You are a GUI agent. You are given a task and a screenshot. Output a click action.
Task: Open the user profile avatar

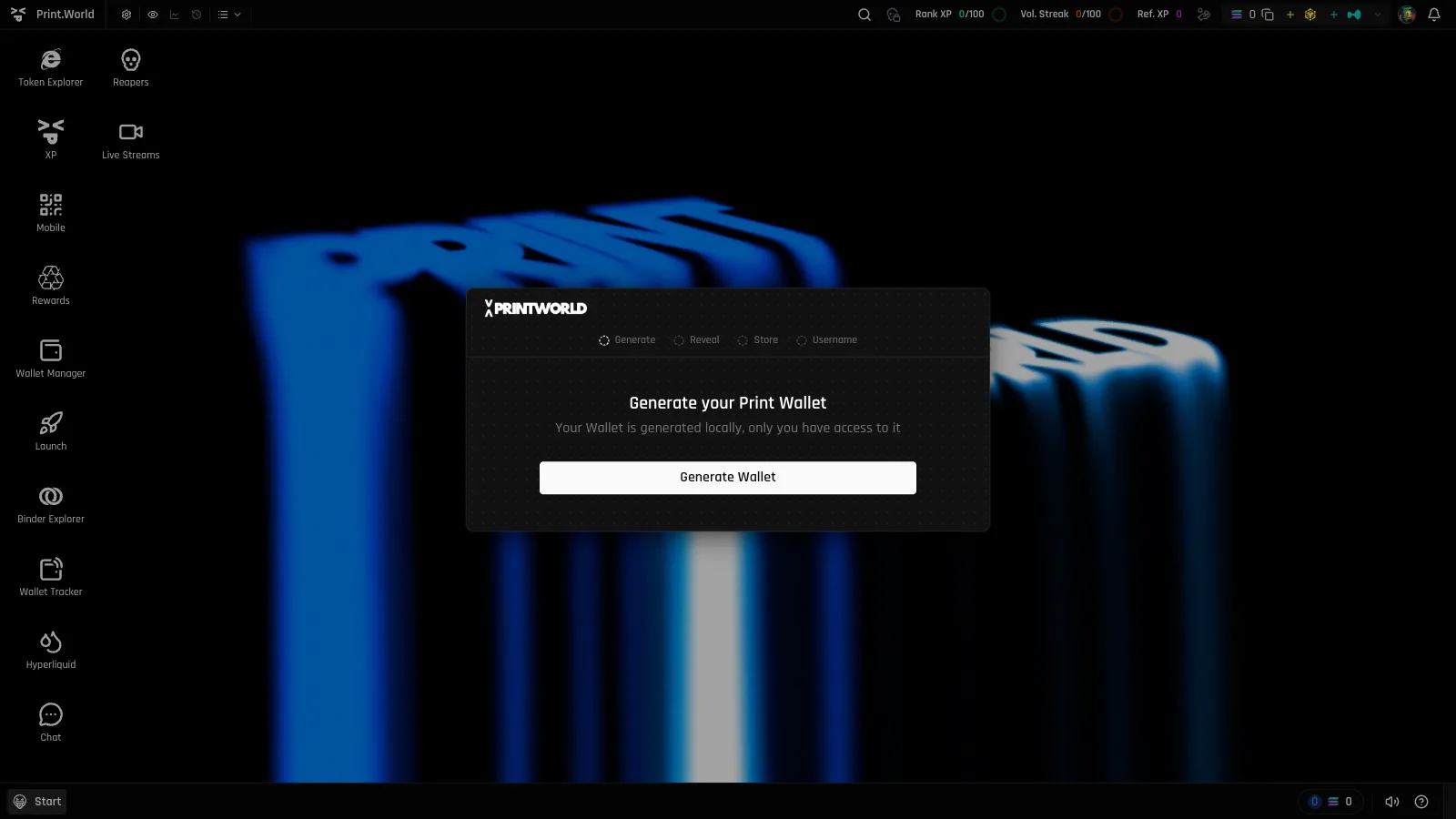point(1407,15)
